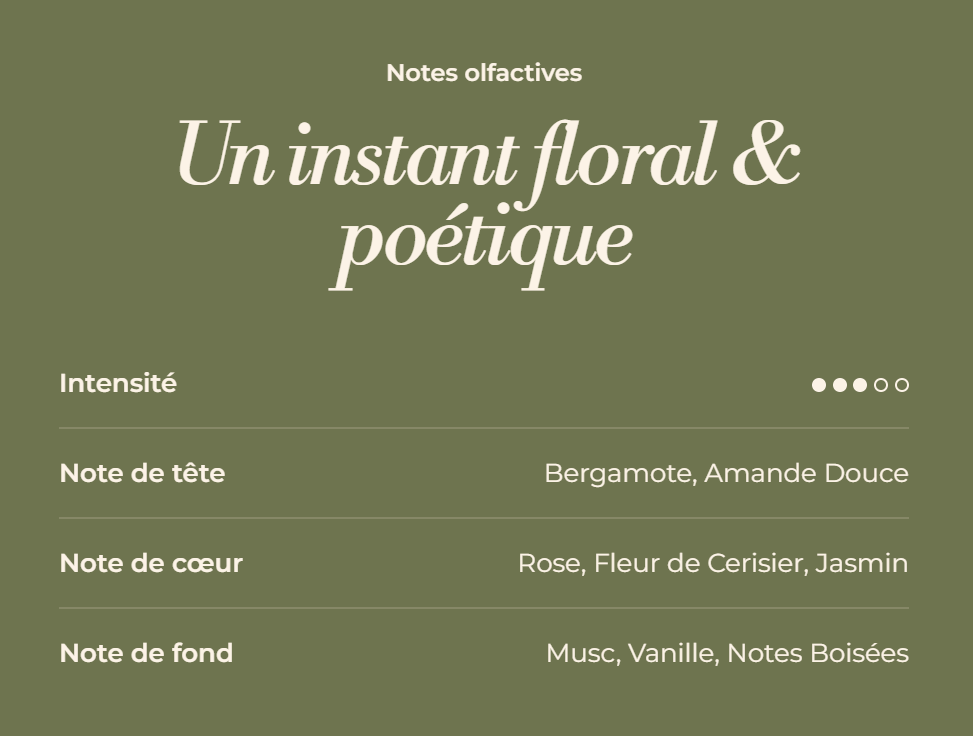973x736 pixels.
Task: Click the fifth empty intensity dot
Action: click(902, 385)
